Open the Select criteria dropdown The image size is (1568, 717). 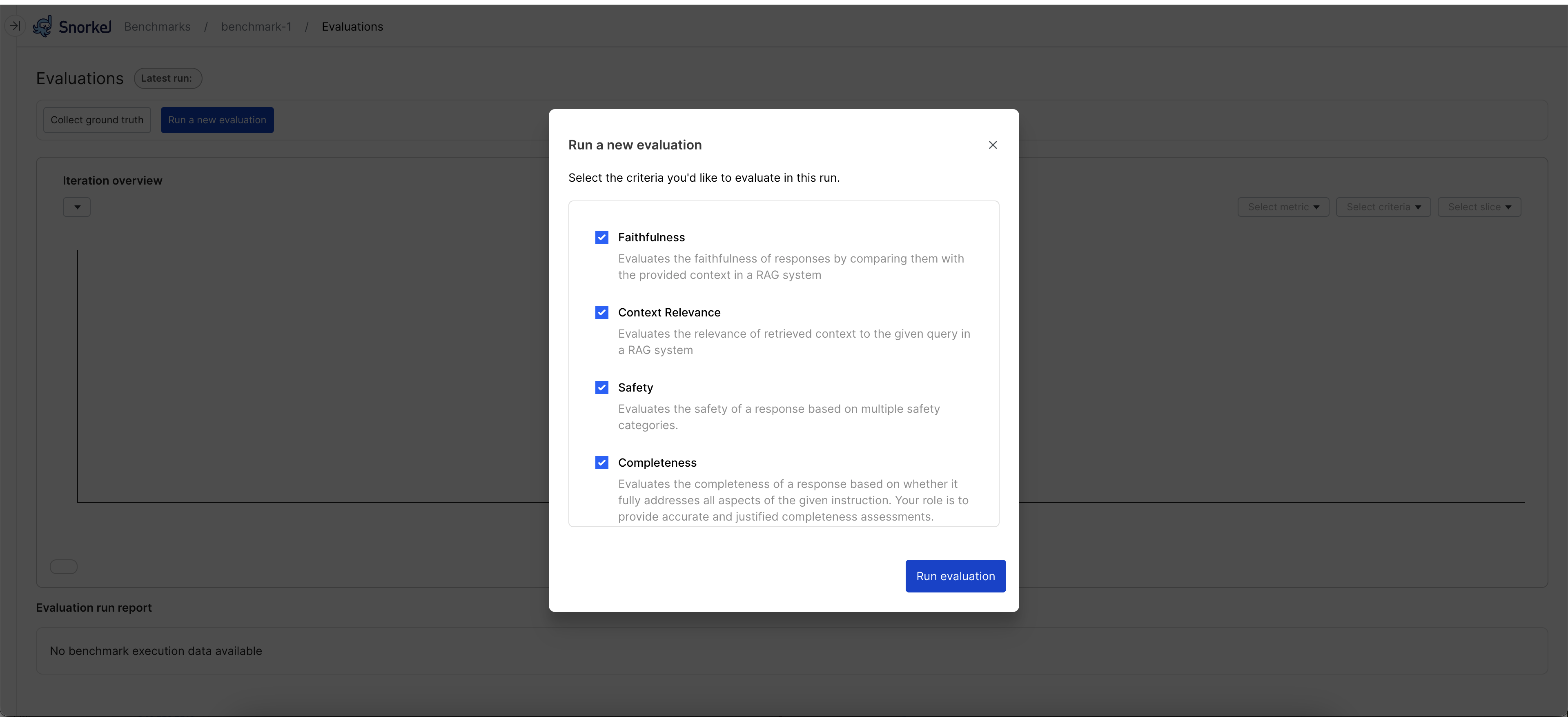pos(1383,207)
